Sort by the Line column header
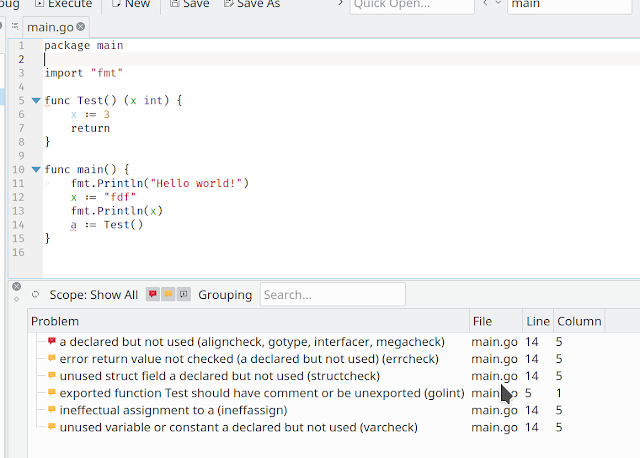The width and height of the screenshot is (640, 458). click(538, 321)
